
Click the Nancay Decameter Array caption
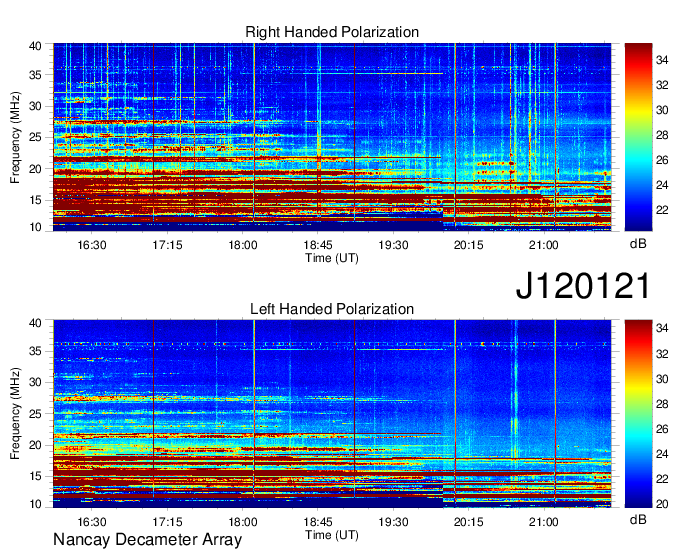click(x=147, y=540)
